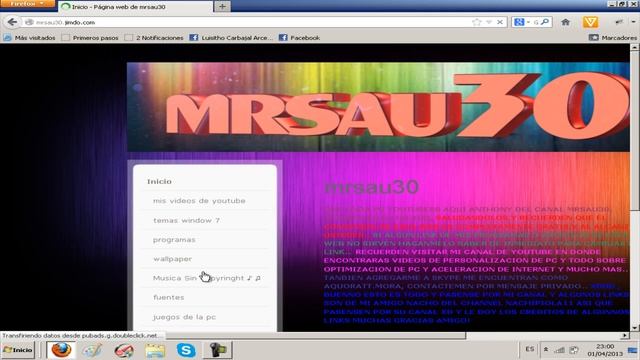Click the clock showing 23:00 01/04/2013
The height and width of the screenshot is (360, 640).
[x=605, y=350]
